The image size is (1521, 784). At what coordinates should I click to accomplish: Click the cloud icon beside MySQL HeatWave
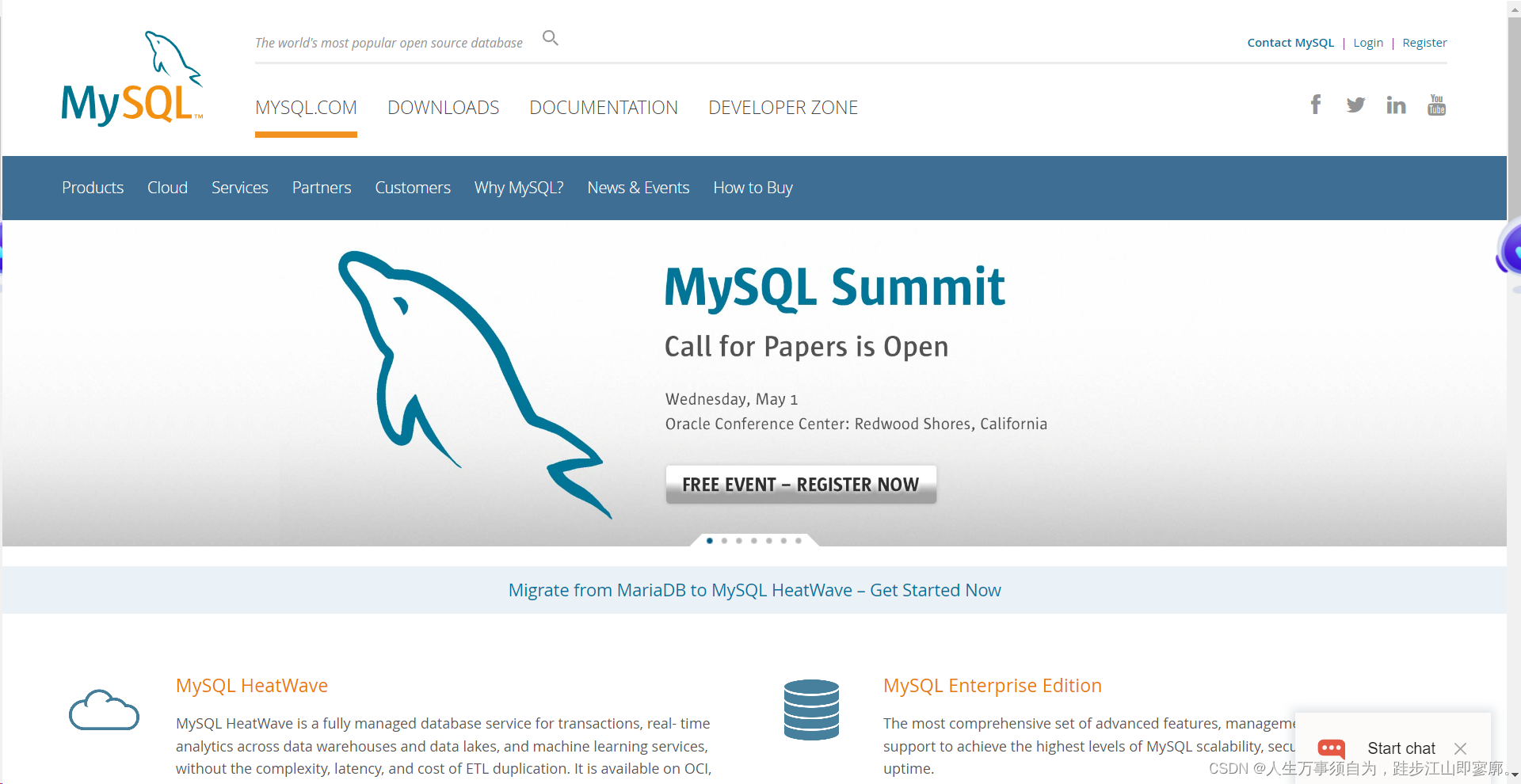104,710
